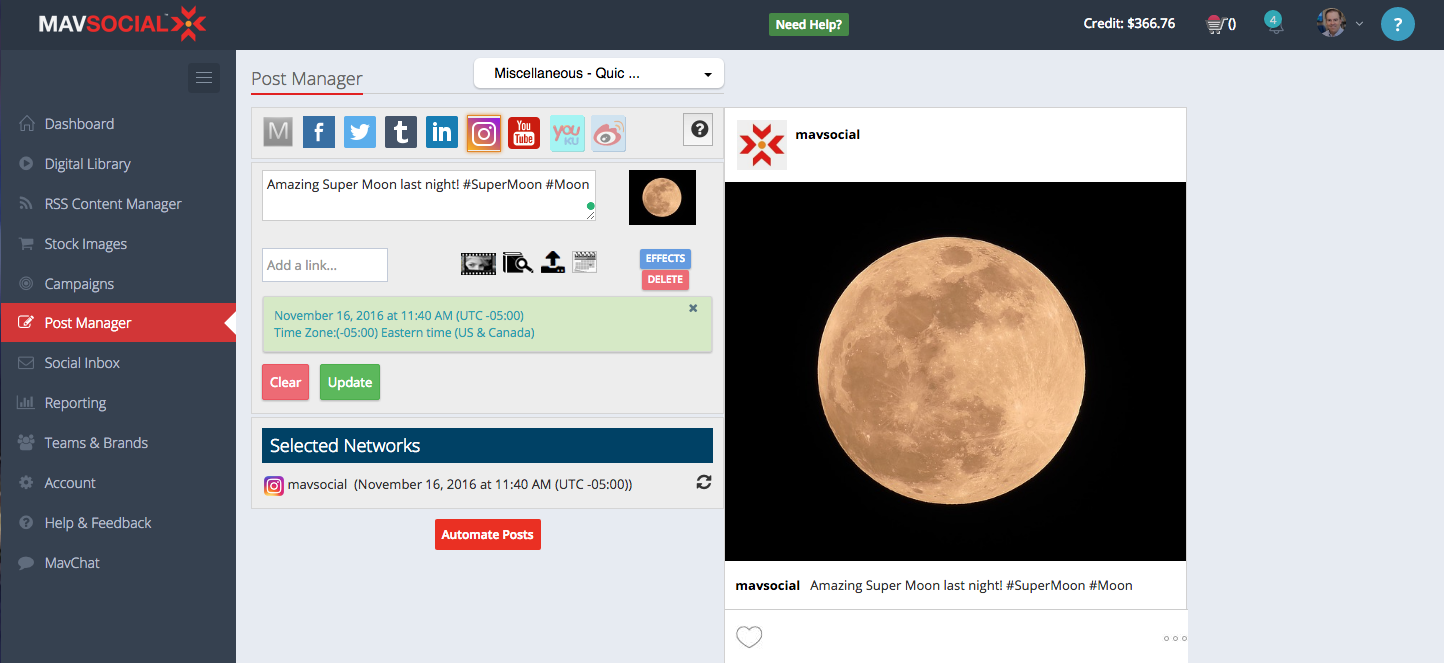Select the YouTube network icon
The height and width of the screenshot is (663, 1444).
click(x=524, y=132)
